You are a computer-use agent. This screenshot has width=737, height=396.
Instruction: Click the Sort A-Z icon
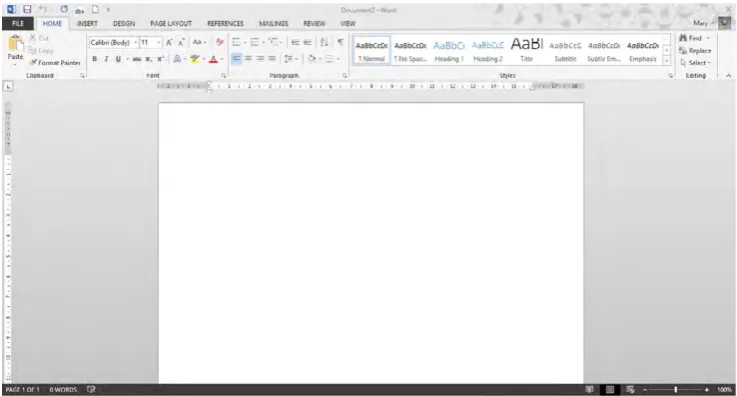pos(324,42)
